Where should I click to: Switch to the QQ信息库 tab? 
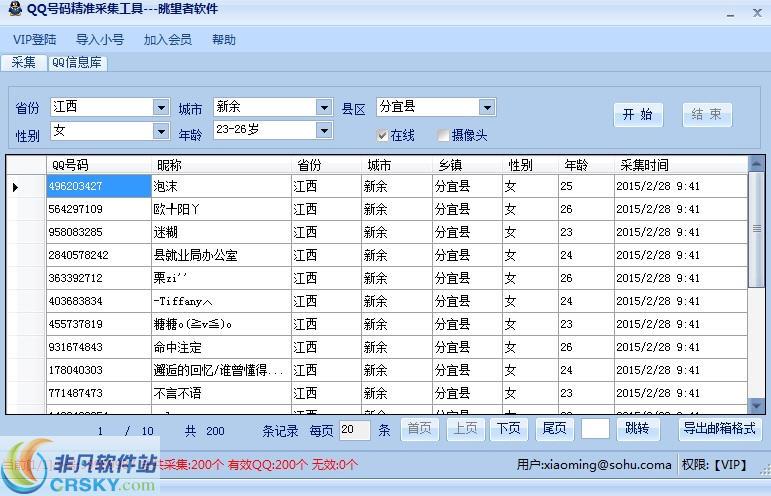coord(77,62)
